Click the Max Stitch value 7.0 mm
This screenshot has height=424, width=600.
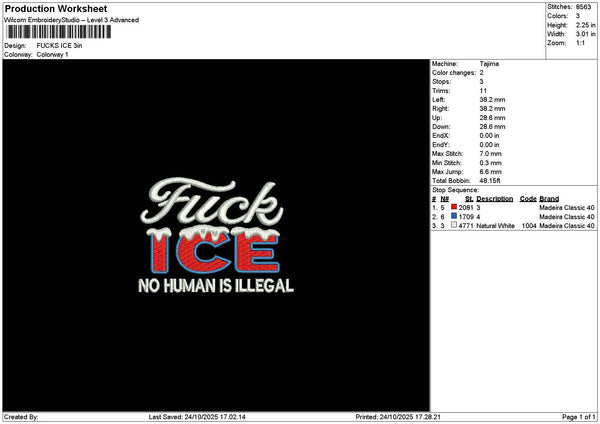pos(491,154)
